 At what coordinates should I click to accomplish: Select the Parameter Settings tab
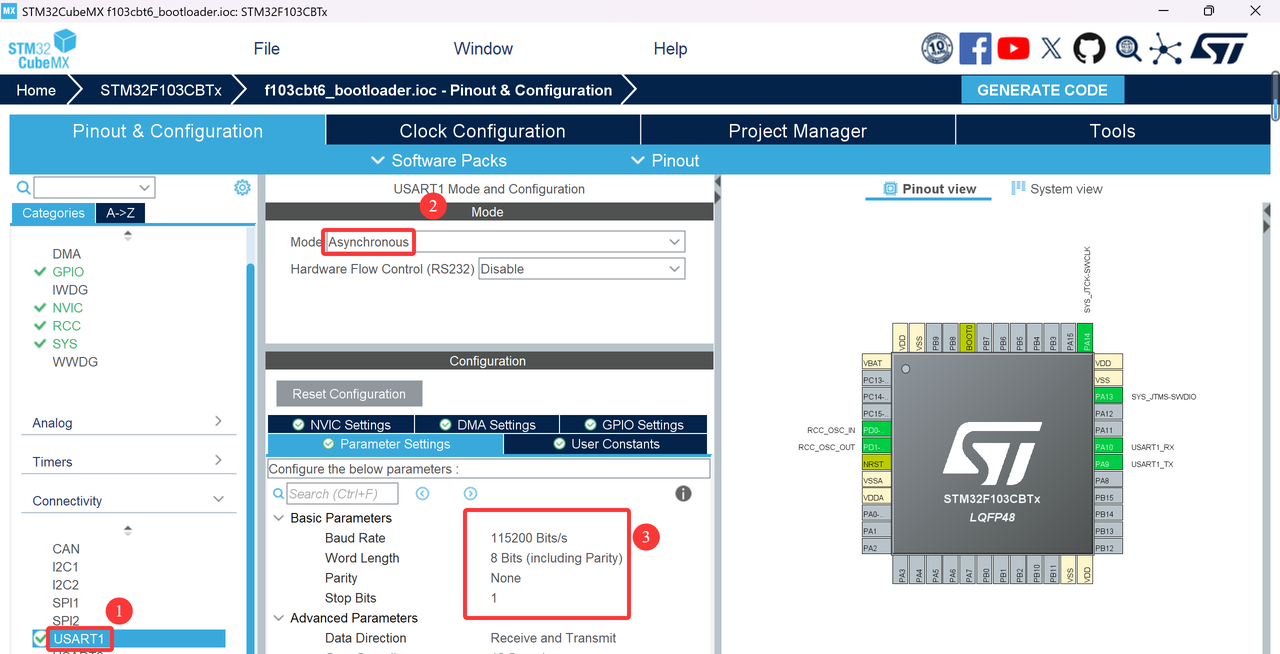tap(386, 444)
